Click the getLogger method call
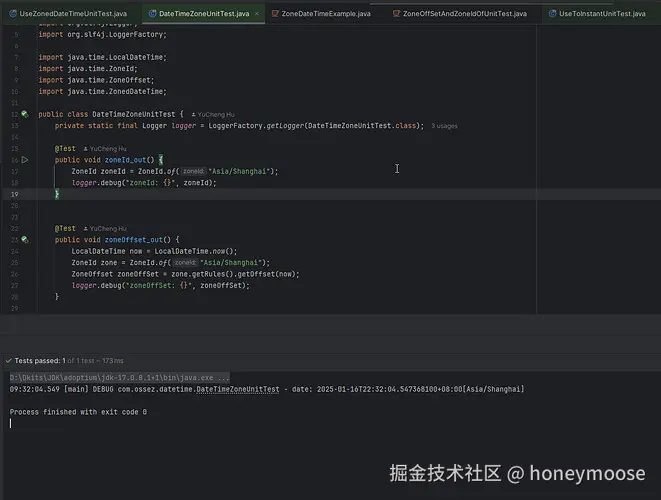The height and width of the screenshot is (500, 661). [x=285, y=126]
